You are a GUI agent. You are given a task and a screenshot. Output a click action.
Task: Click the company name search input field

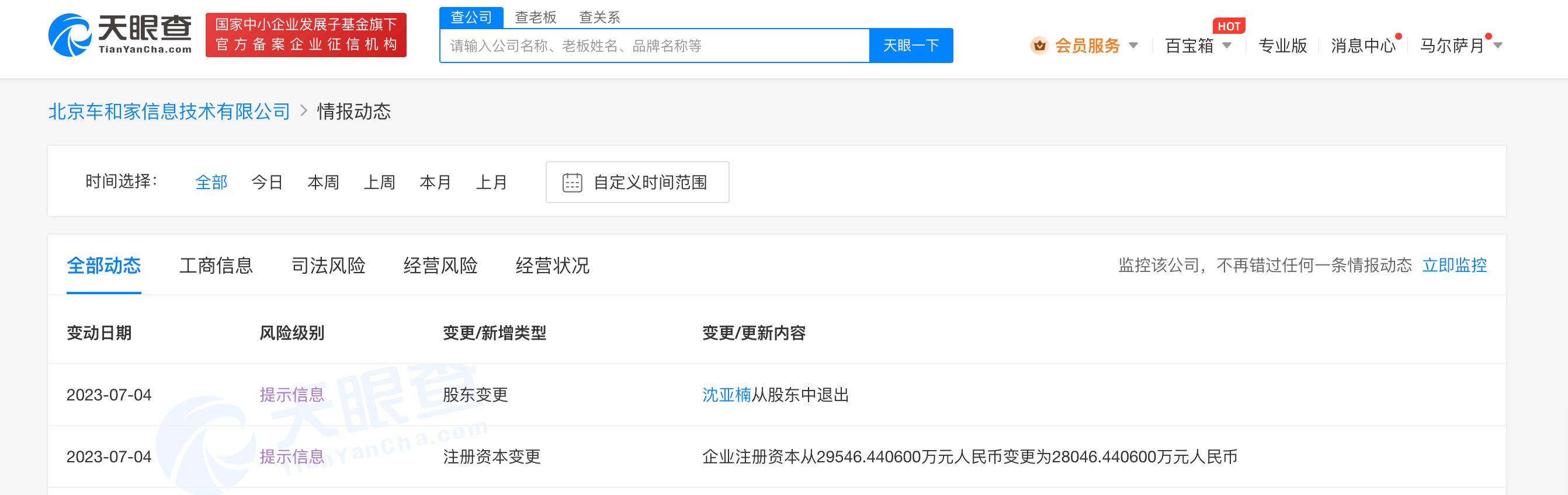[x=654, y=46]
